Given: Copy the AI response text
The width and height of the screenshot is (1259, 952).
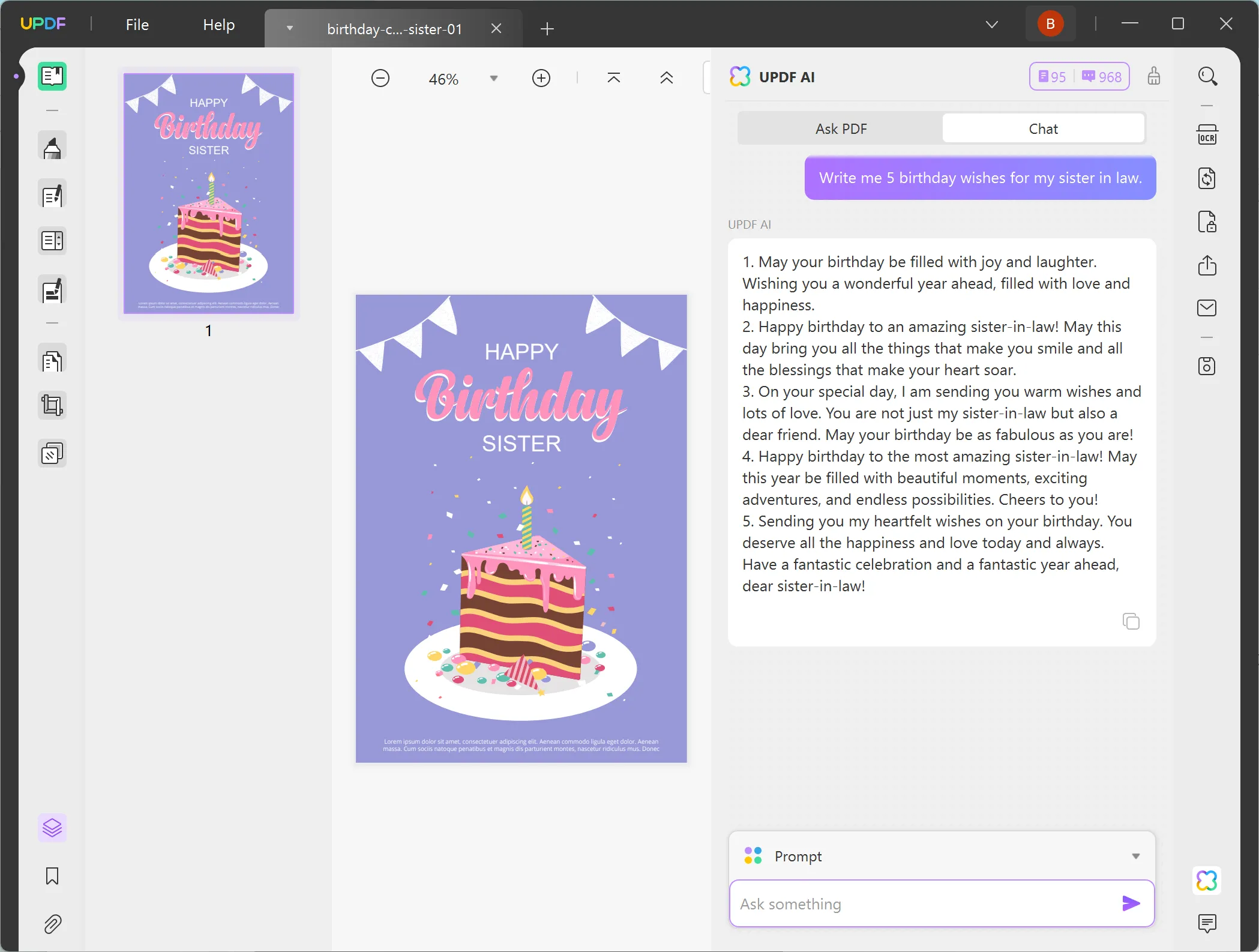Looking at the screenshot, I should pos(1131,621).
